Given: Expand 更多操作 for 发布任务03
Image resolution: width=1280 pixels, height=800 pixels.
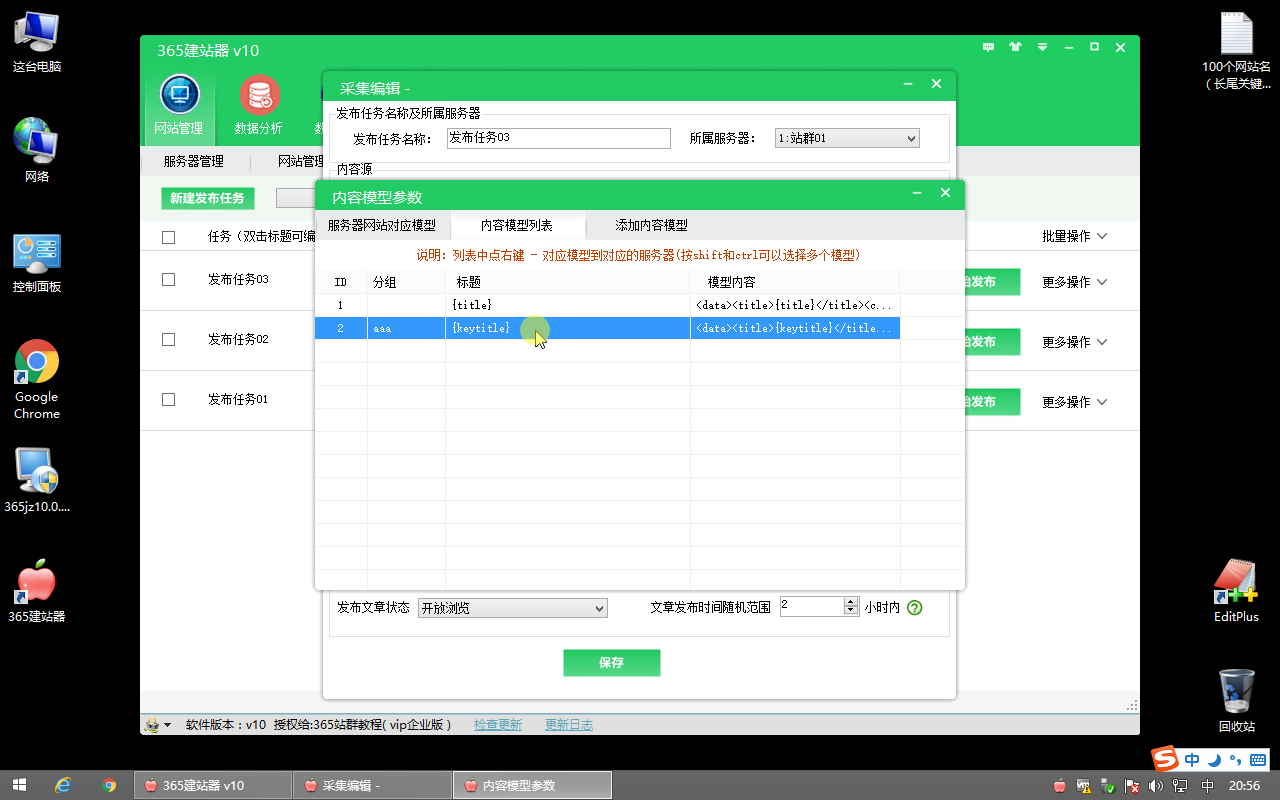Looking at the screenshot, I should pyautogui.click(x=1074, y=282).
